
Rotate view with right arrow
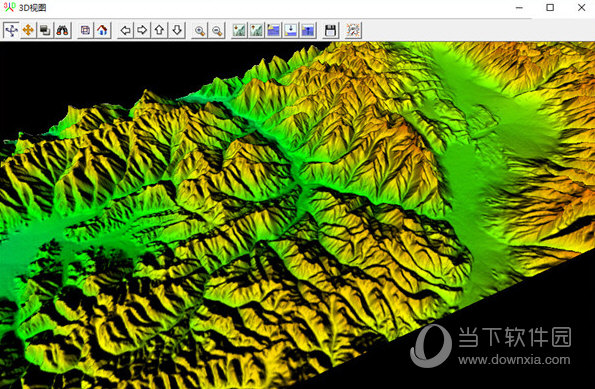point(142,30)
